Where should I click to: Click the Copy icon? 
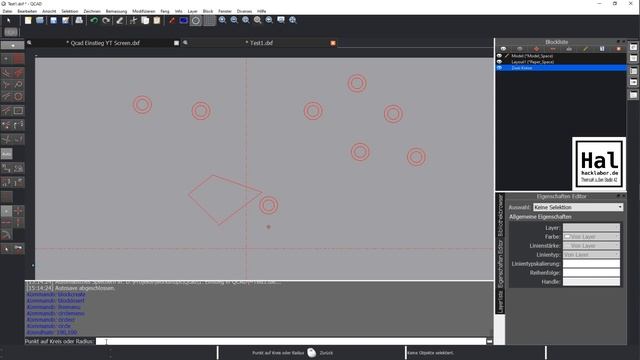click(145, 20)
